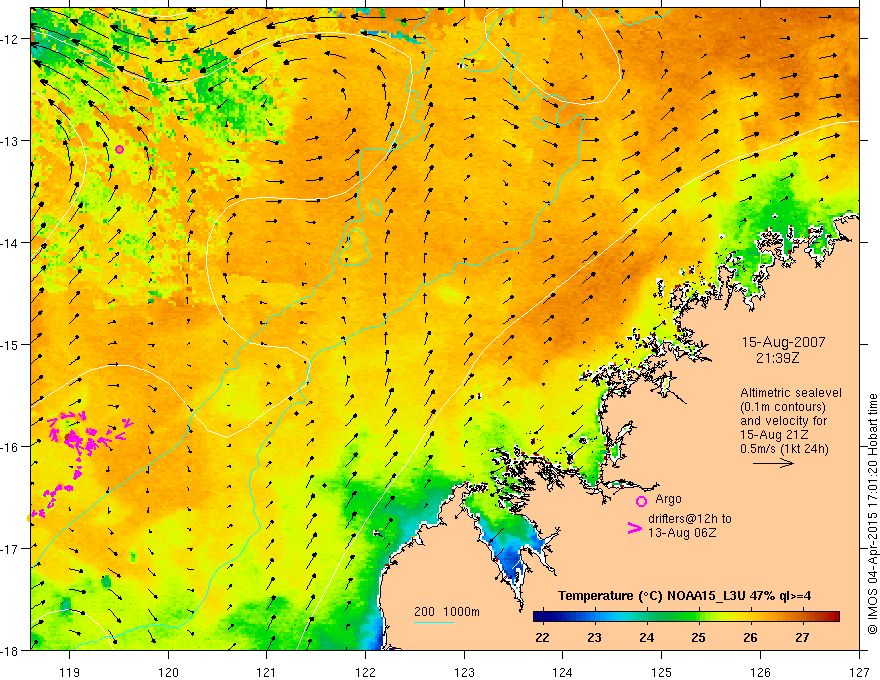This screenshot has width=880, height=680.
Task: Click the date label '15-Aug-2007'
Action: (783, 342)
